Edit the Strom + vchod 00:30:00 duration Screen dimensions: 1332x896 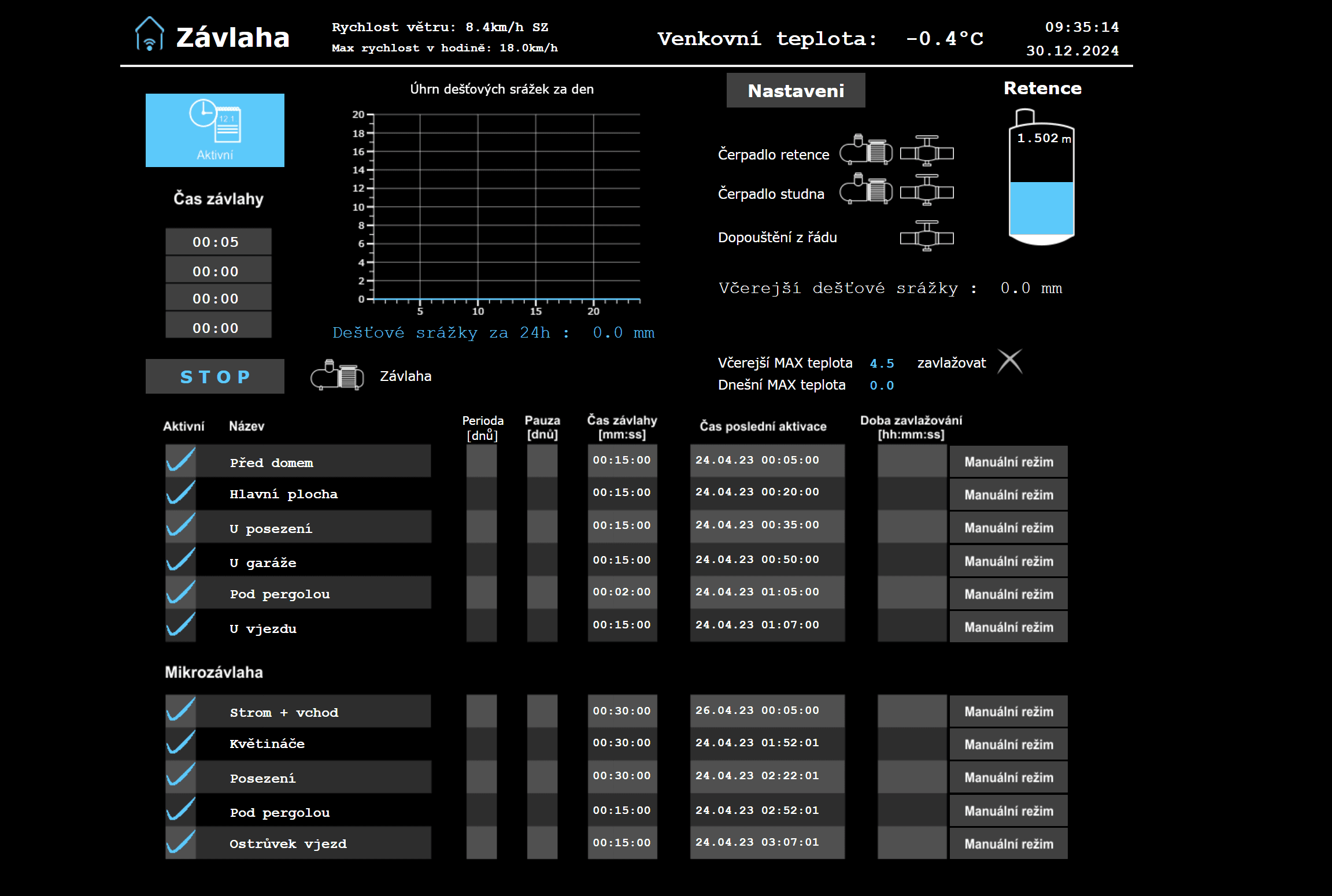coord(623,710)
